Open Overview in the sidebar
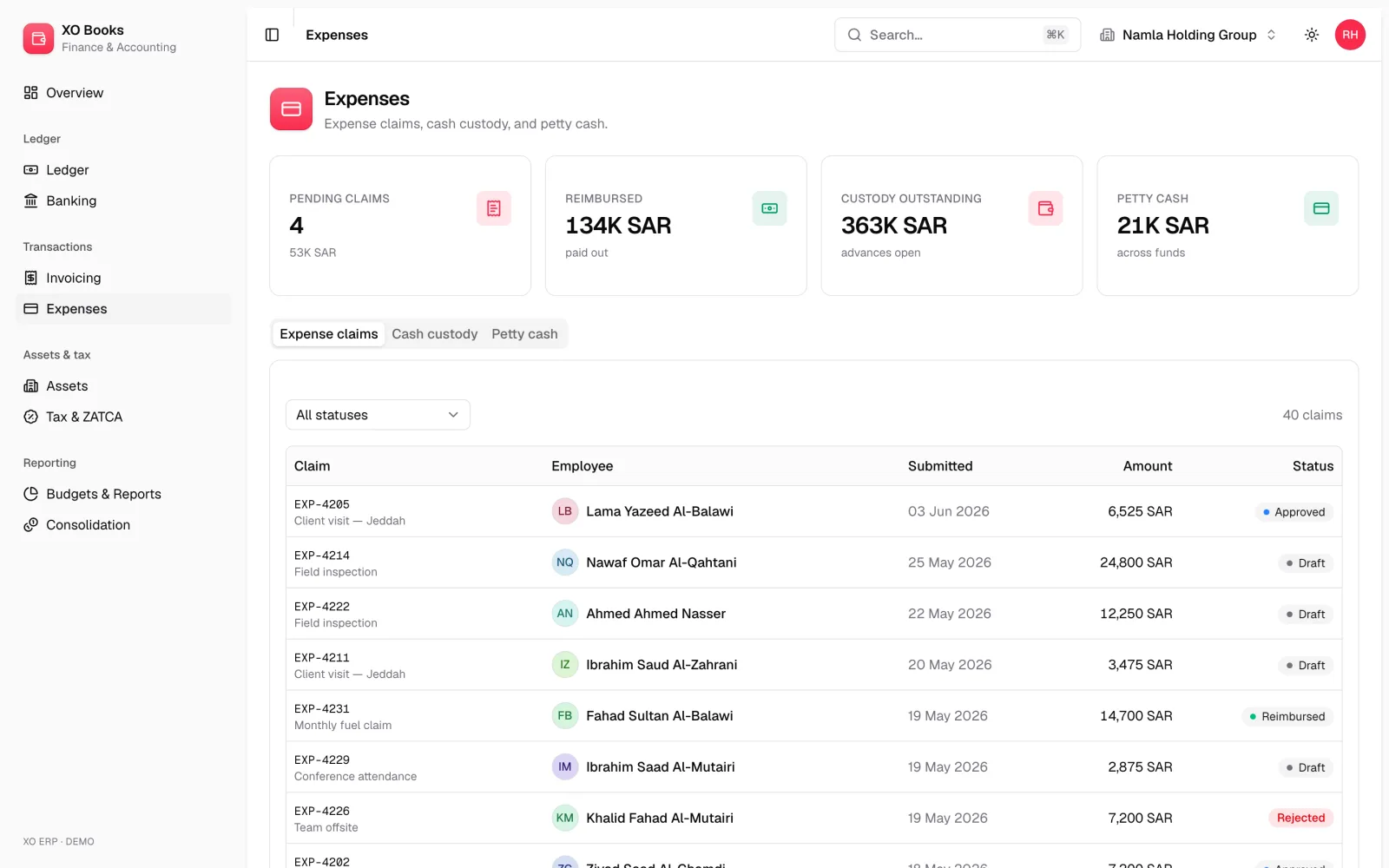The width and height of the screenshot is (1389, 868). (123, 93)
